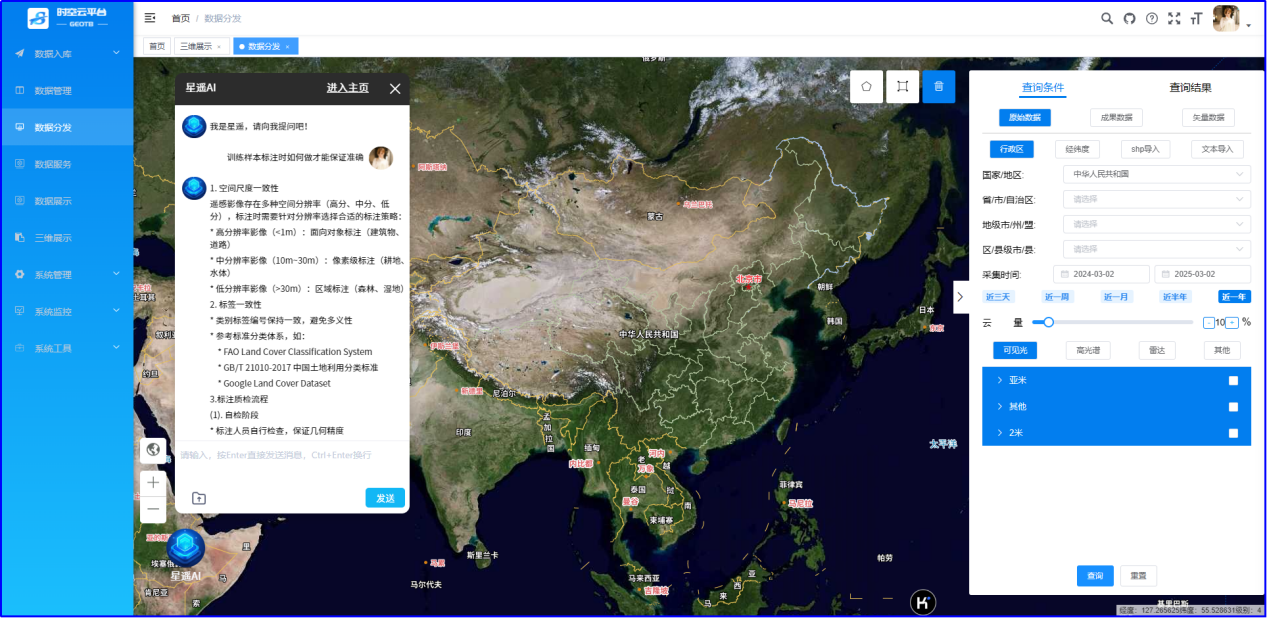The width and height of the screenshot is (1267, 618).
Task: Open the 省/市/自治区 dropdown
Action: [1156, 199]
